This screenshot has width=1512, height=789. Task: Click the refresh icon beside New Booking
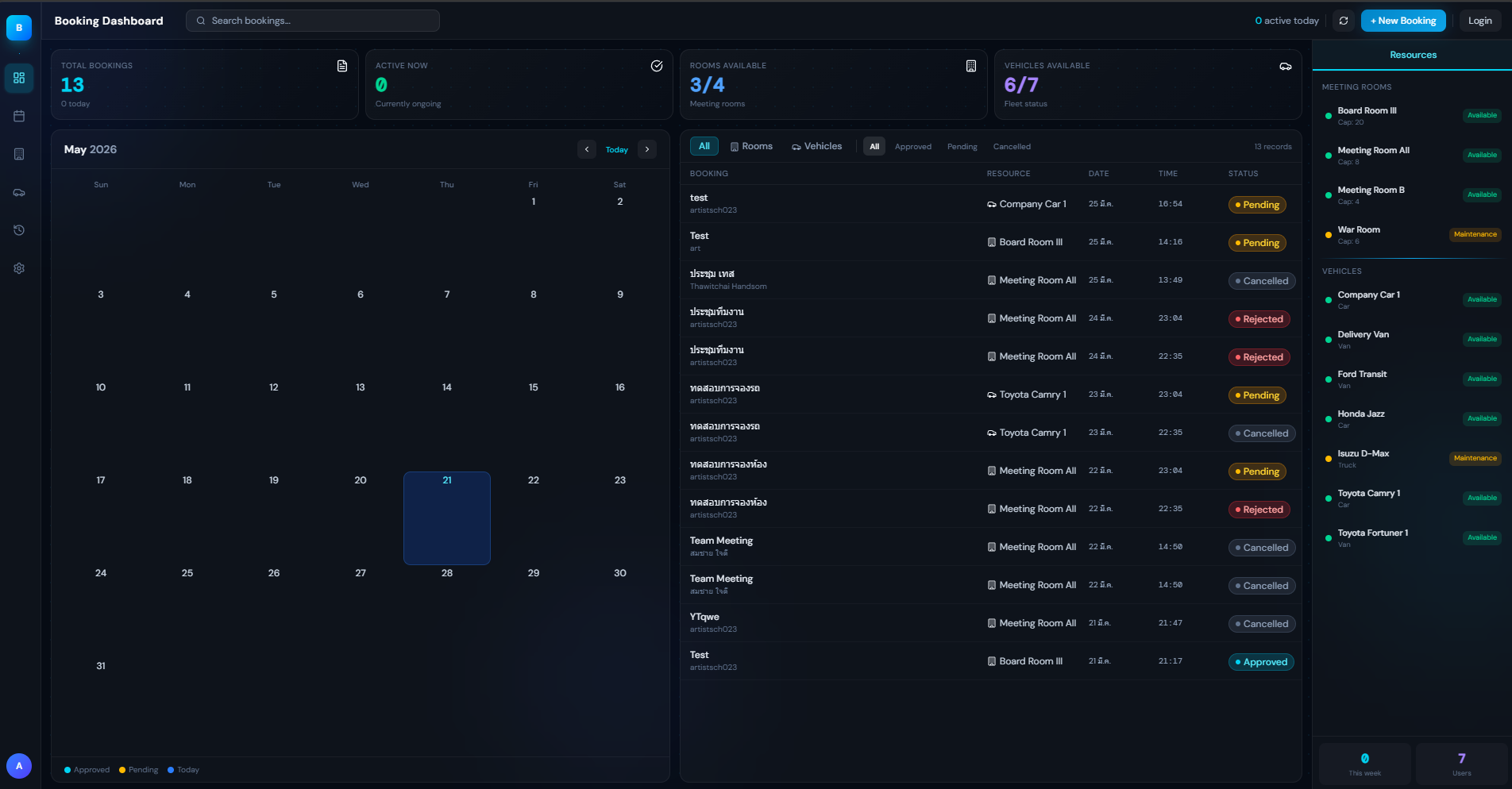[1344, 21]
